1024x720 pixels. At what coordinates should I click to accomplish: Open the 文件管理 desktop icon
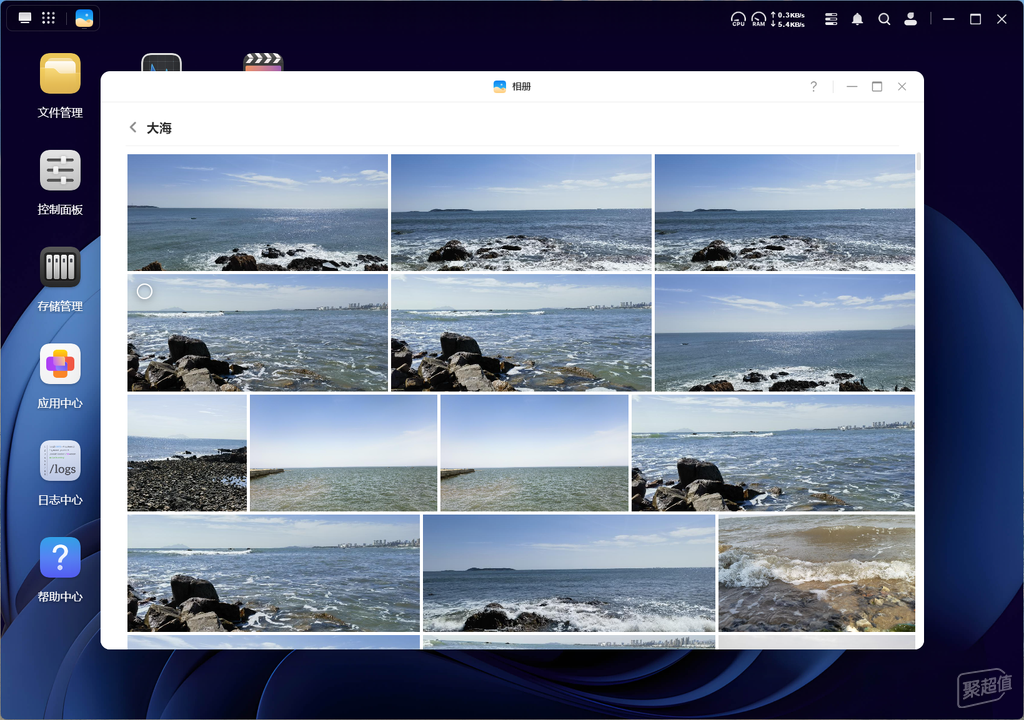[x=60, y=86]
